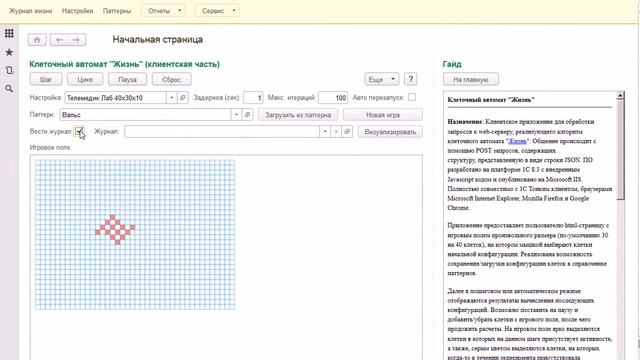The width and height of the screenshot is (640, 360).
Task: Navigate forward with right arrow
Action: click(x=76, y=40)
